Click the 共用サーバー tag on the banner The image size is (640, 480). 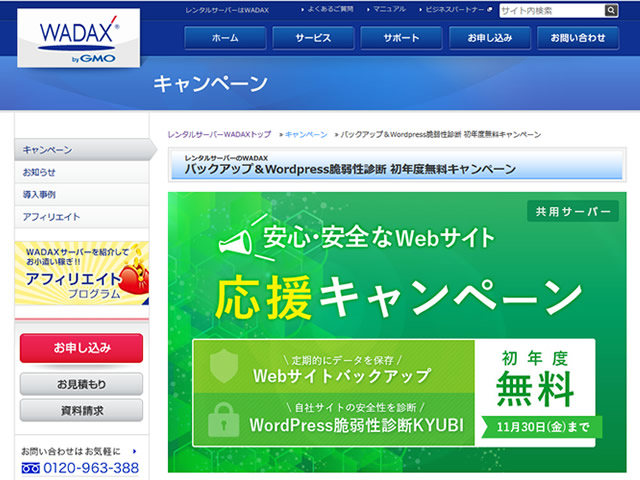click(x=573, y=211)
